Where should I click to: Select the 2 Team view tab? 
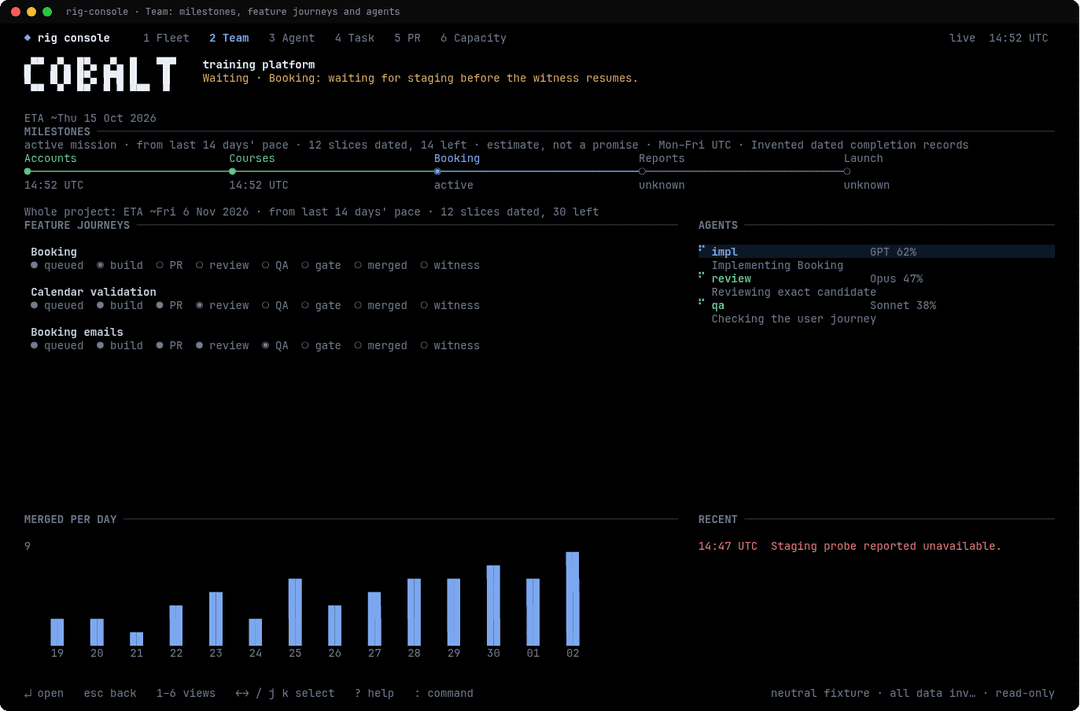pyautogui.click(x=229, y=38)
